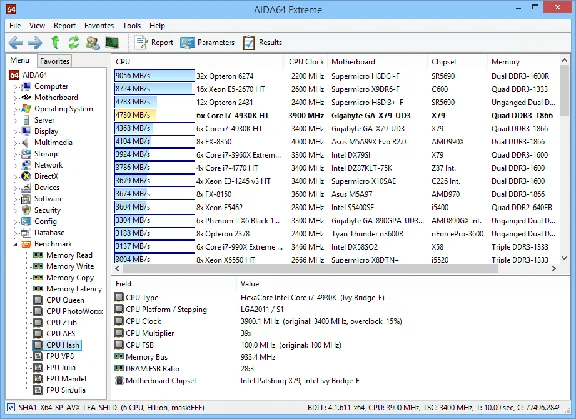Expand the Computer tree node arrow

tap(15, 87)
